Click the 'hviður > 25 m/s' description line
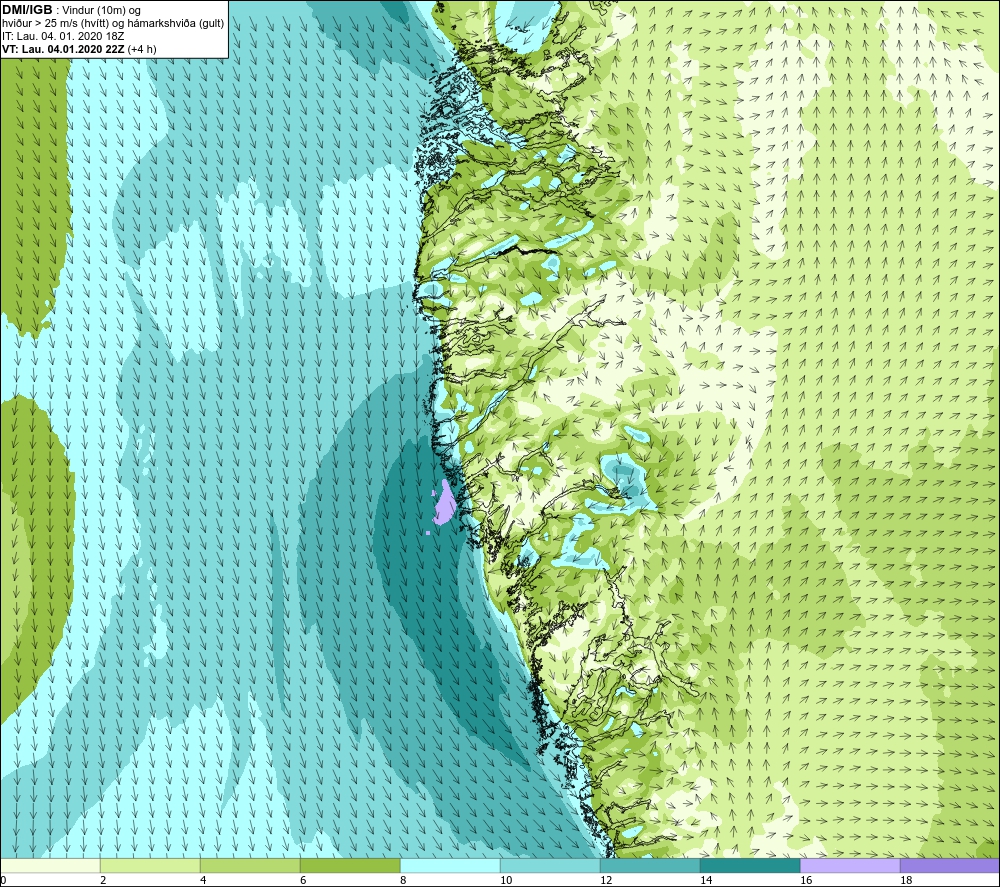This screenshot has width=1000, height=887. (x=113, y=24)
